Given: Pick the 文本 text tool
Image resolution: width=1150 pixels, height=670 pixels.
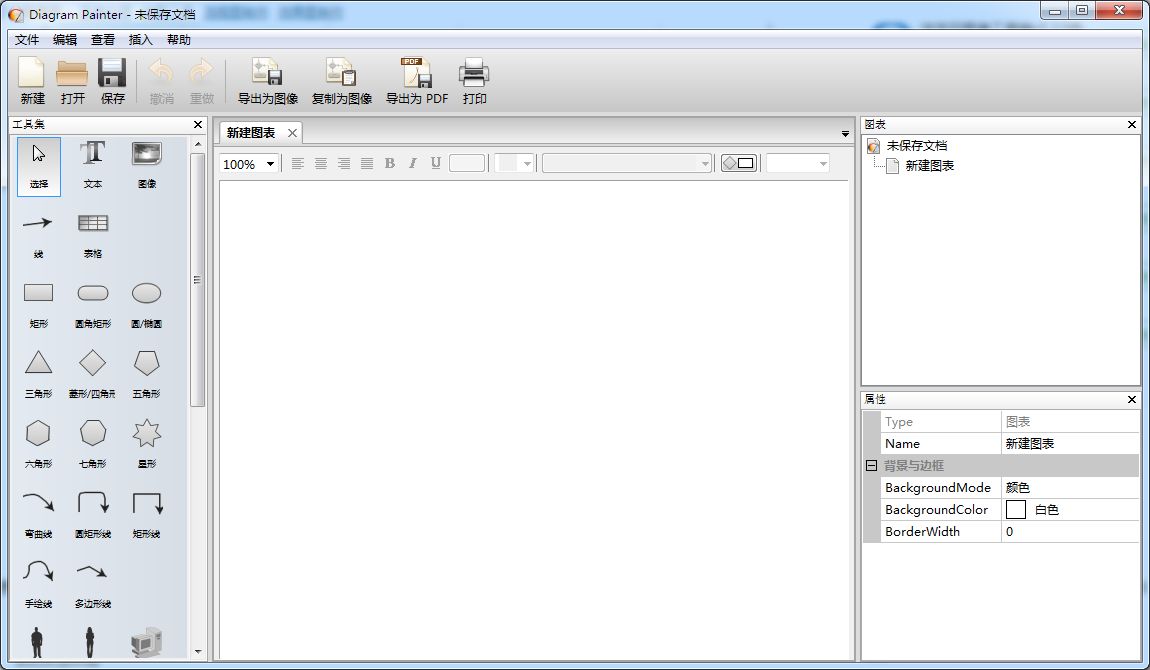Looking at the screenshot, I should coord(92,166).
